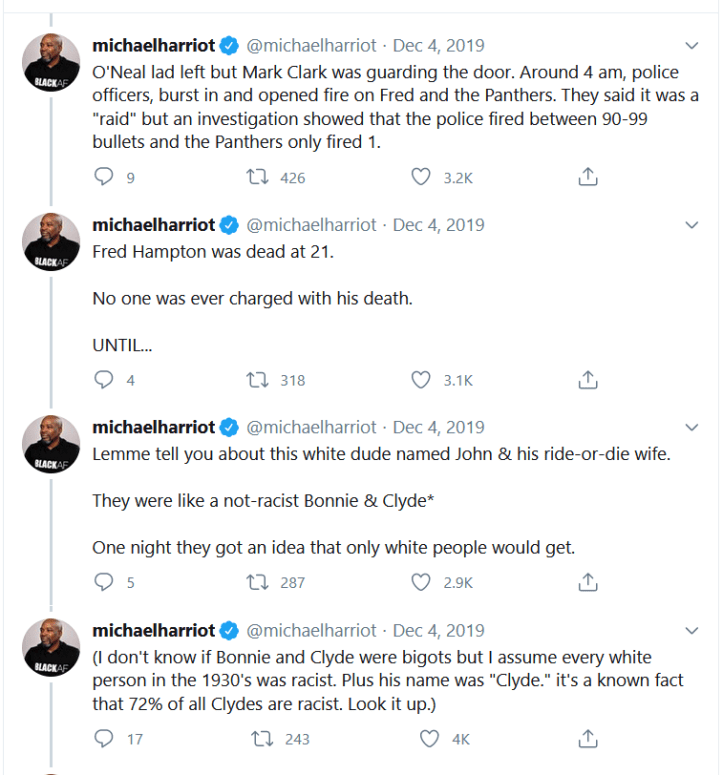Like the tweet with 3.1K likes
Viewport: 723px width, 775px height.
(421, 380)
